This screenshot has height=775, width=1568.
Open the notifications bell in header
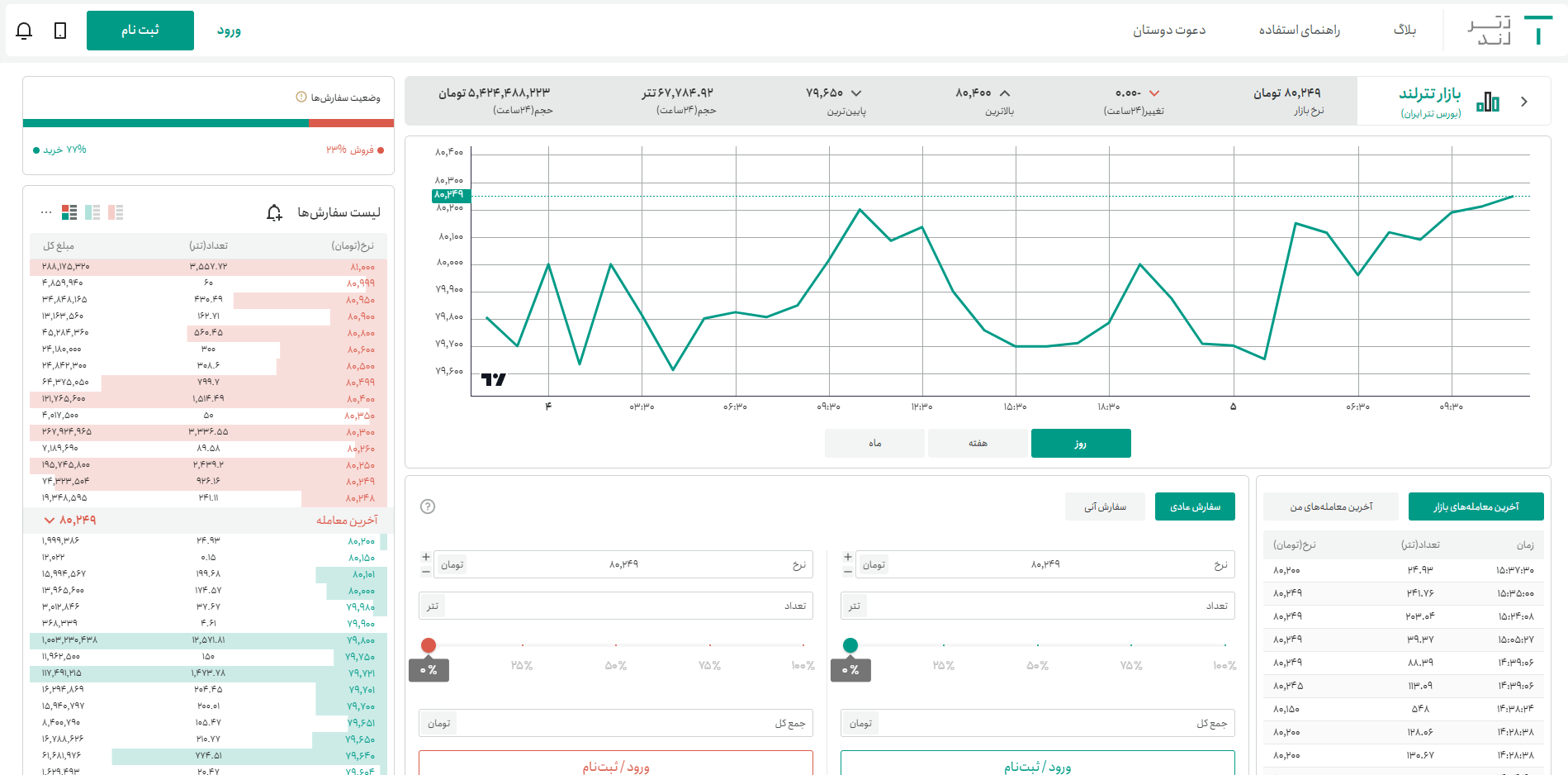coord(24,31)
